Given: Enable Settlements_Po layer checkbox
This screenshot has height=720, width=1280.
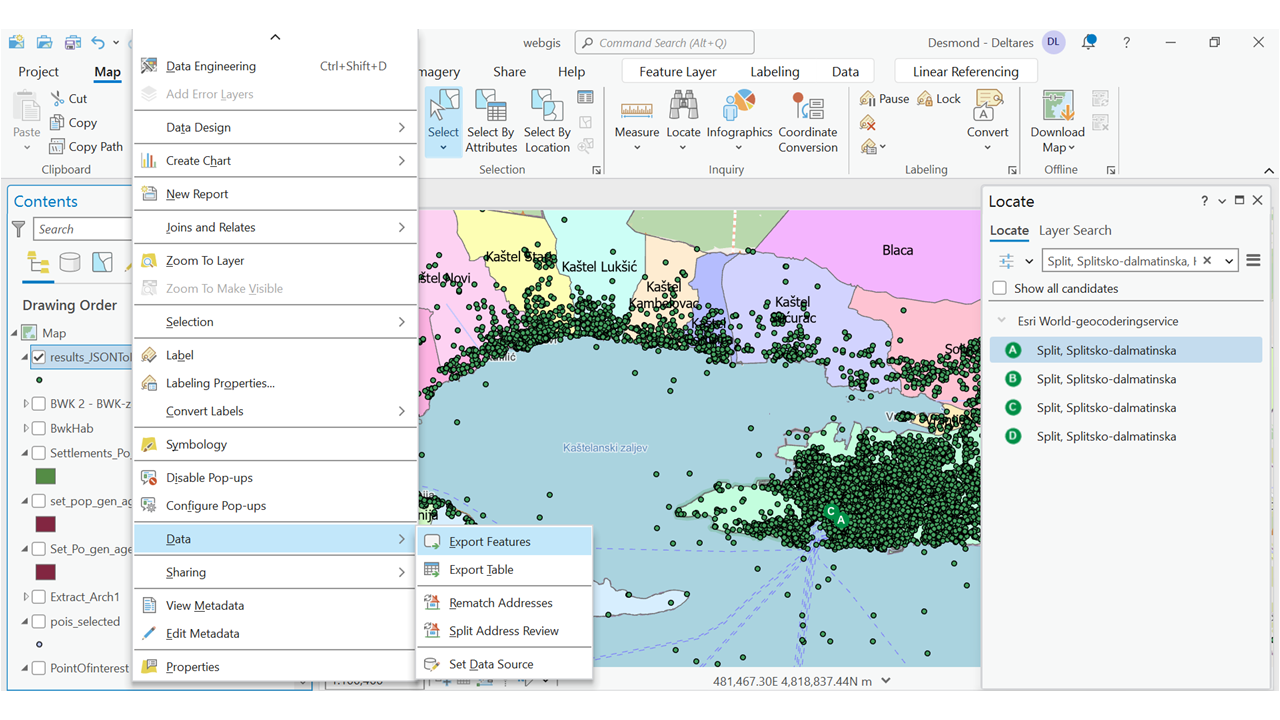Looking at the screenshot, I should [x=39, y=453].
